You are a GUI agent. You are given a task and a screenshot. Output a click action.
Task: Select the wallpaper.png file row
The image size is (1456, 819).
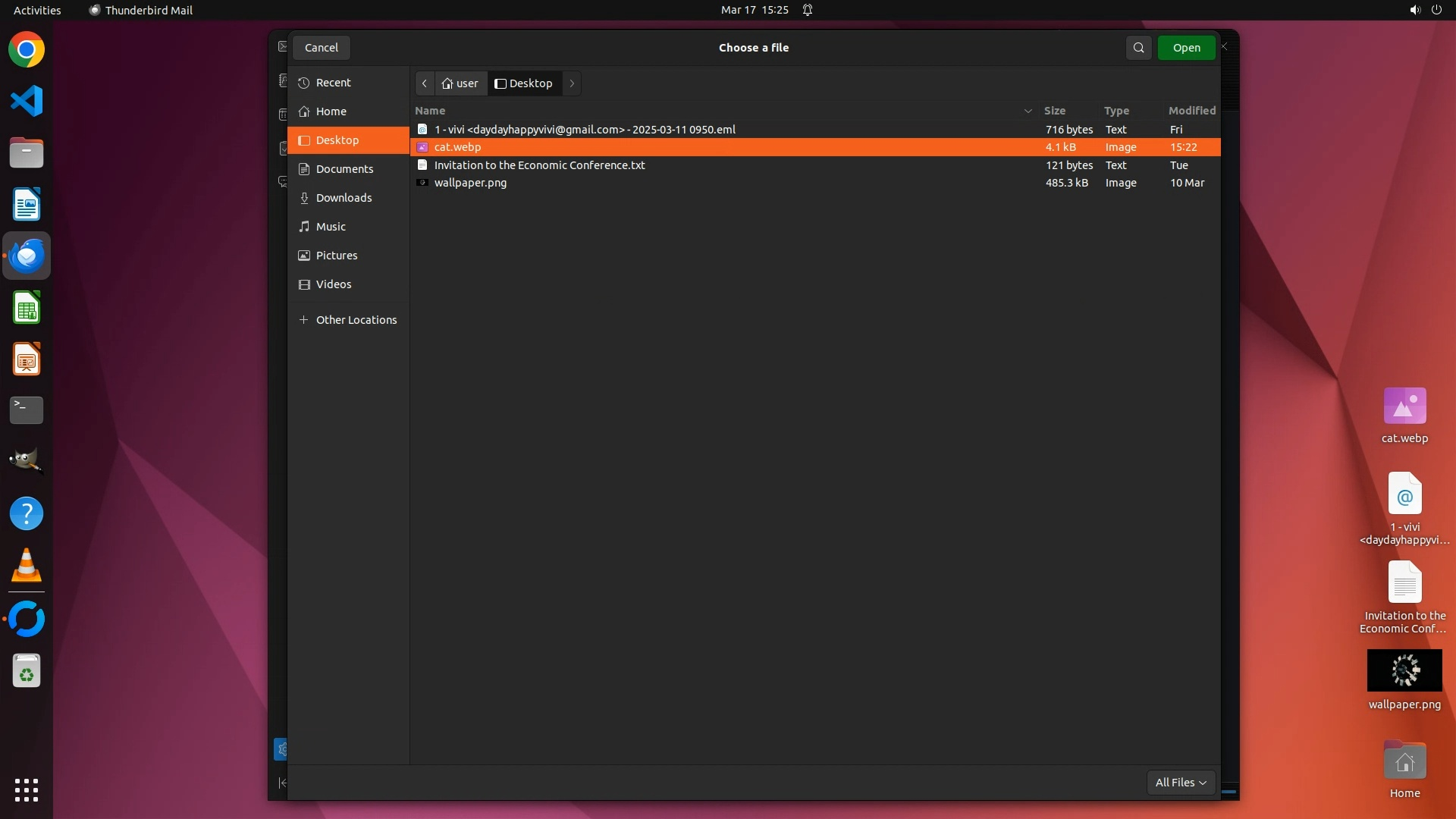pos(470,183)
